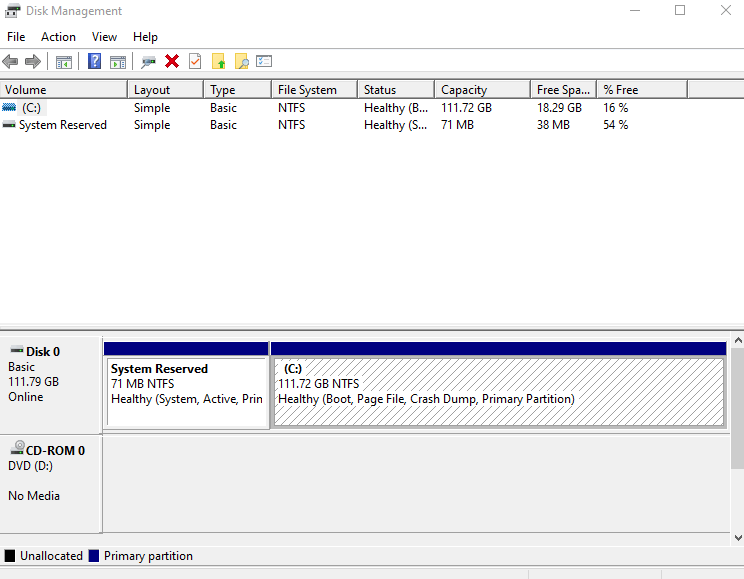The height and width of the screenshot is (579, 744).
Task: Sort by the Status column header
Action: (x=396, y=90)
